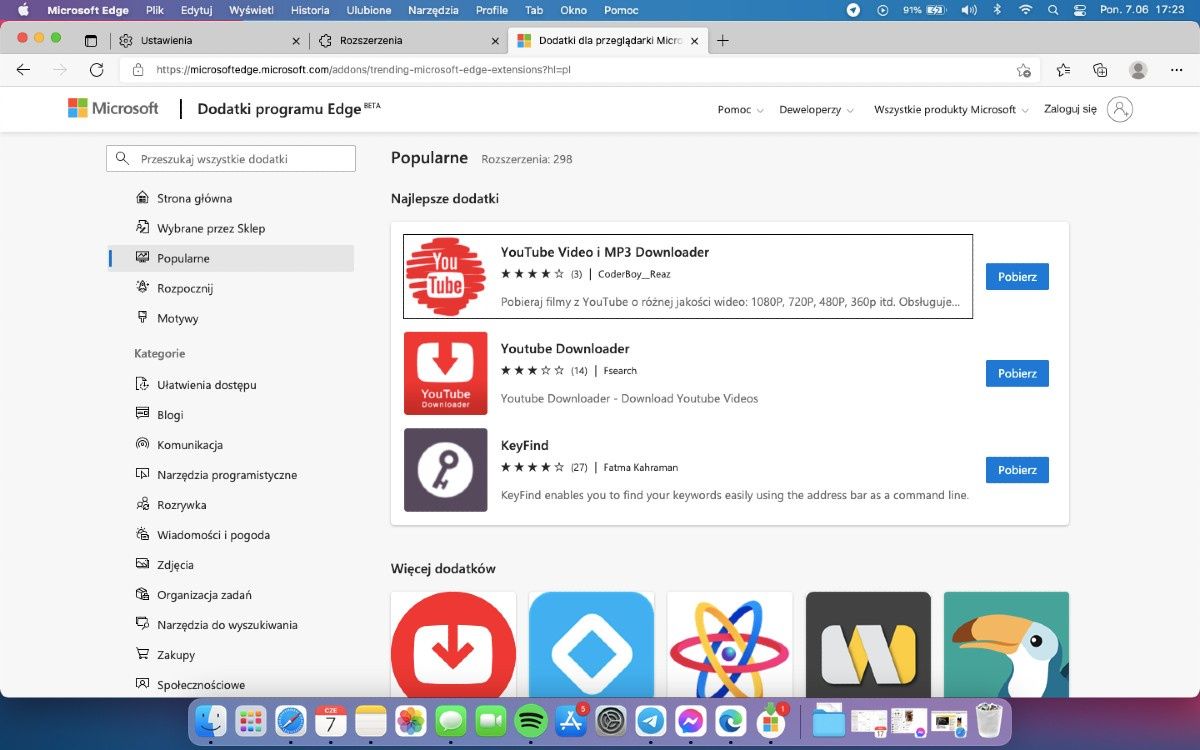Open the Edge settings ellipsis menu
The width and height of the screenshot is (1200, 750).
[1176, 70]
